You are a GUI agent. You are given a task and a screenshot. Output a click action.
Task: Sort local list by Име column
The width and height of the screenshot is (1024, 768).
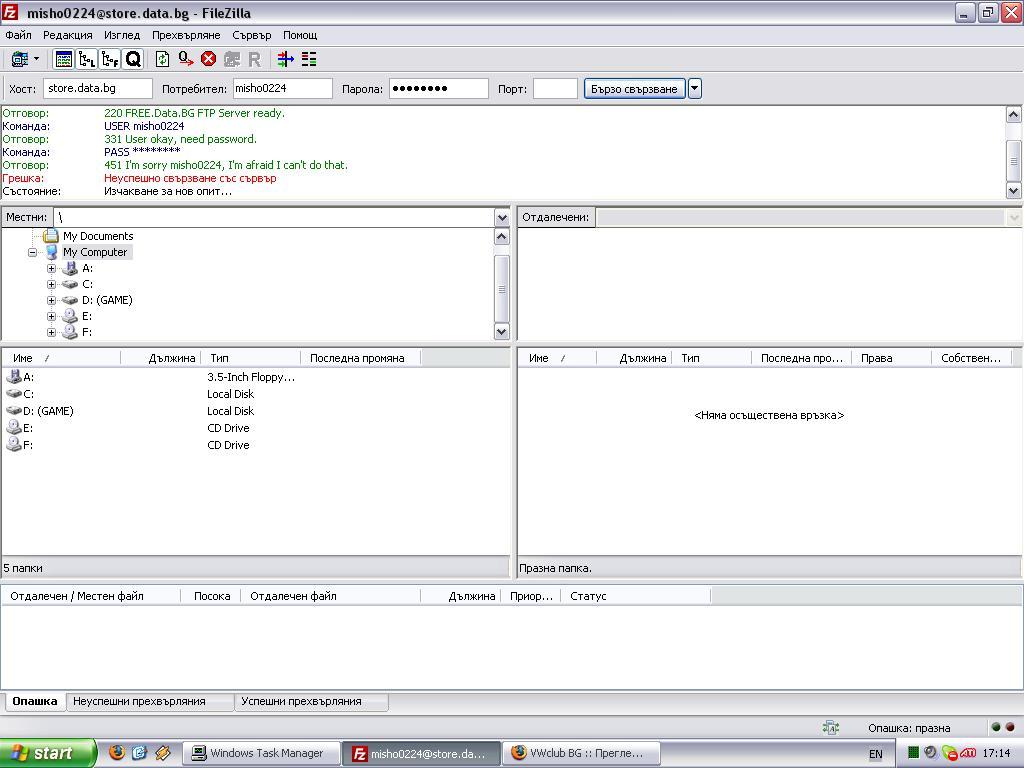click(61, 358)
